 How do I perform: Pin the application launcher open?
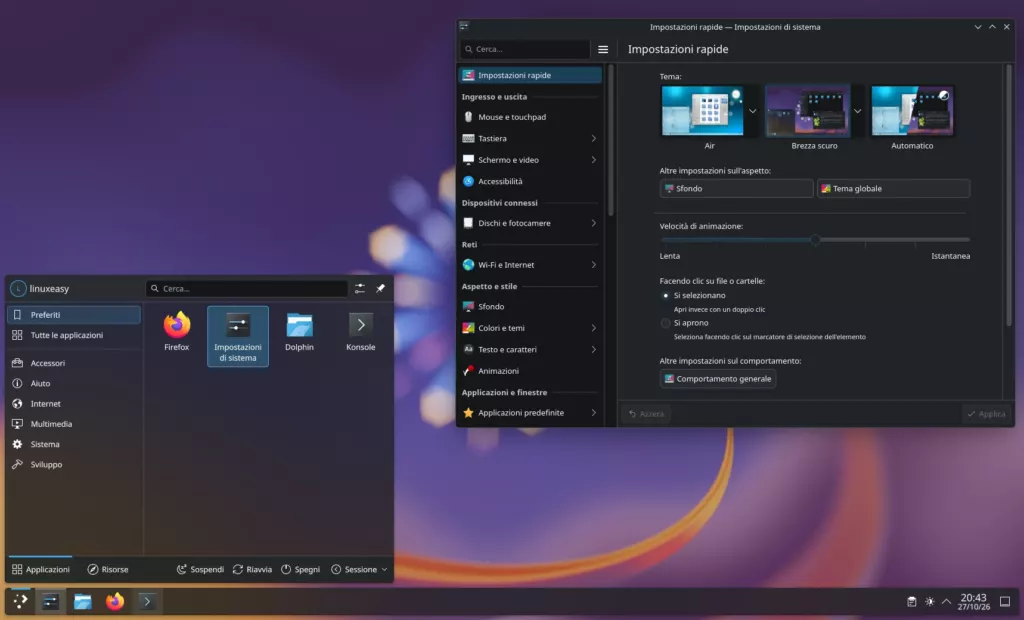[x=381, y=288]
